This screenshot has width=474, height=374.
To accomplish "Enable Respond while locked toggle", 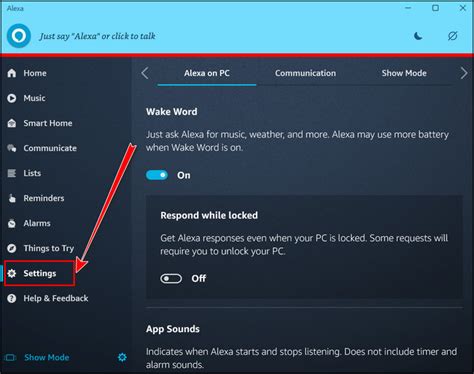I will 171,278.
